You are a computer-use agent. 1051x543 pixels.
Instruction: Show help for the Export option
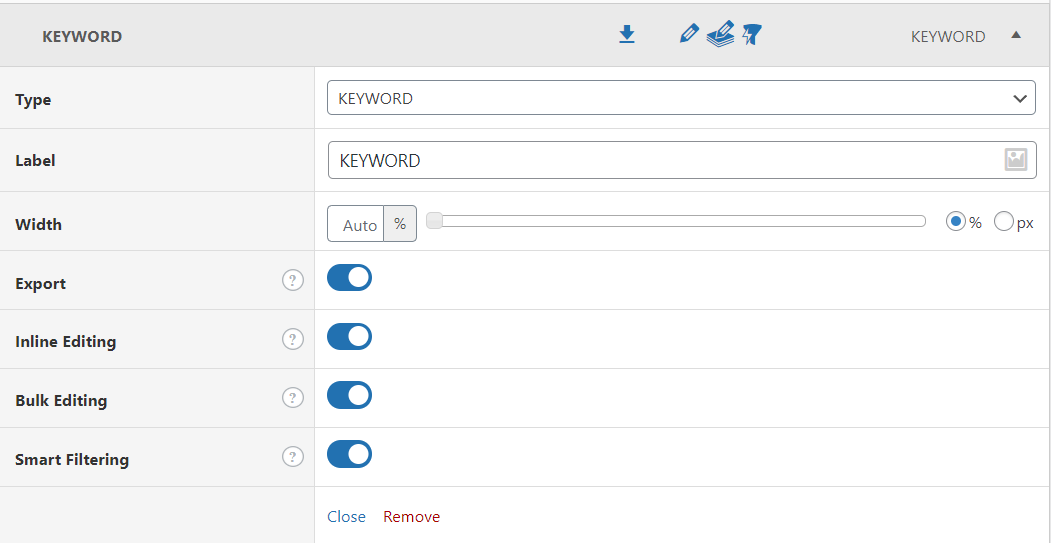292,280
